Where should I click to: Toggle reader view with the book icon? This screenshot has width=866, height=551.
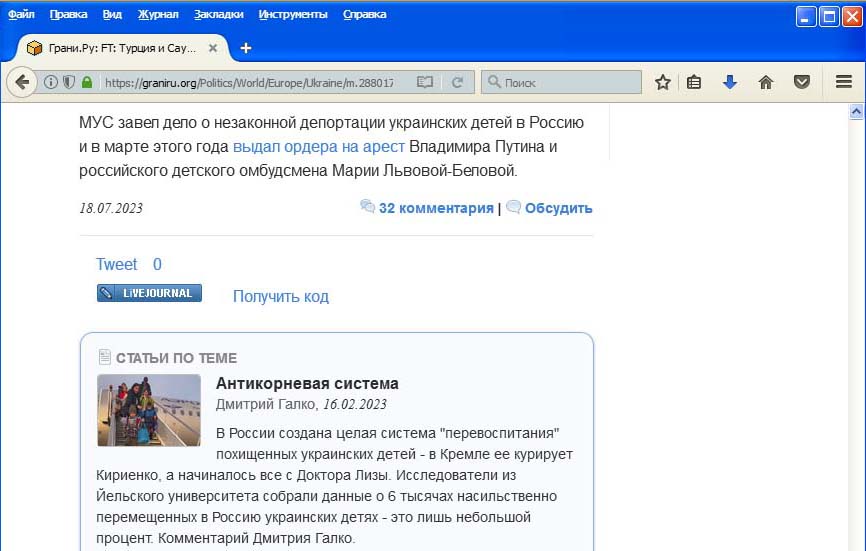[425, 82]
